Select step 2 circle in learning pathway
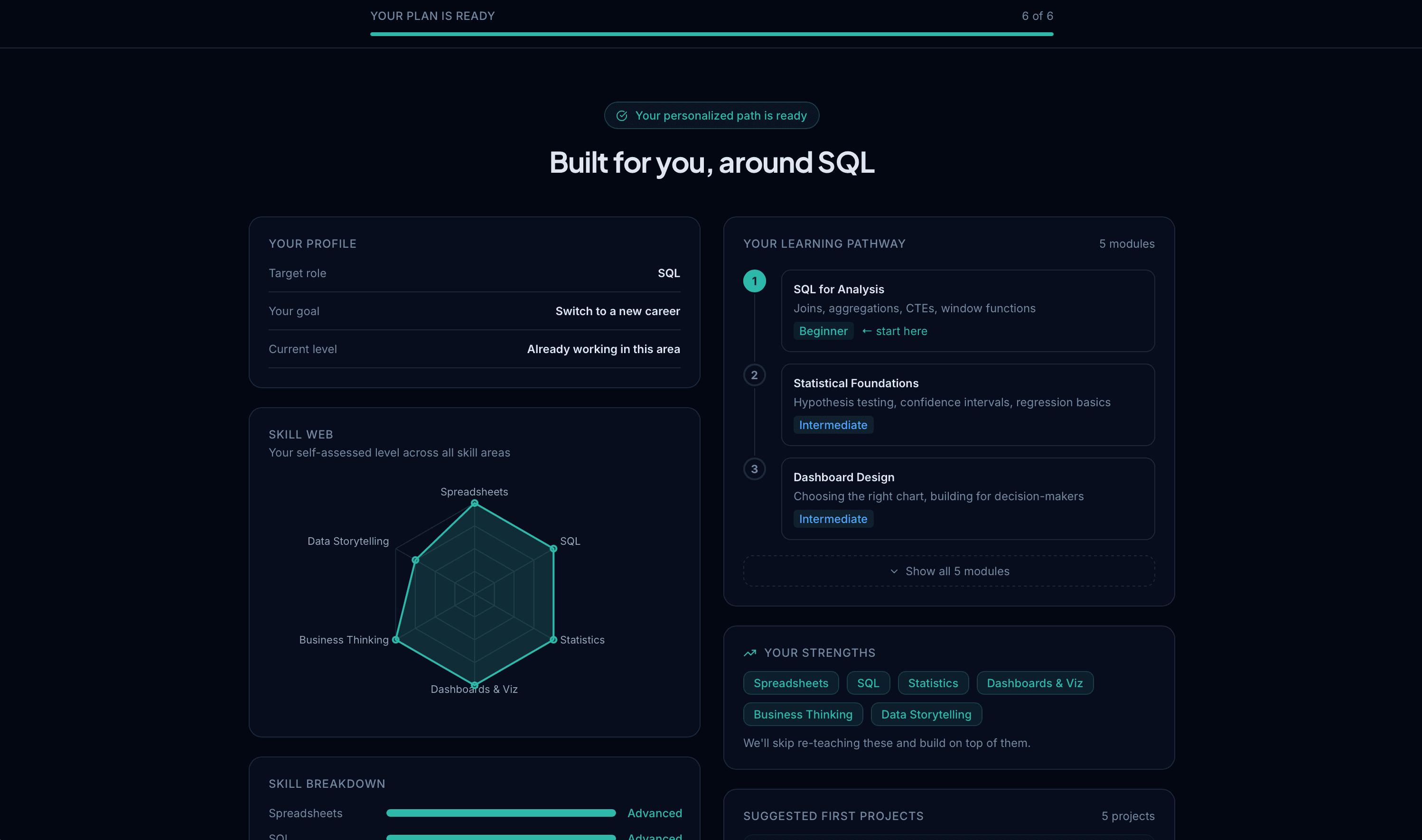The image size is (1422, 840). click(x=754, y=375)
